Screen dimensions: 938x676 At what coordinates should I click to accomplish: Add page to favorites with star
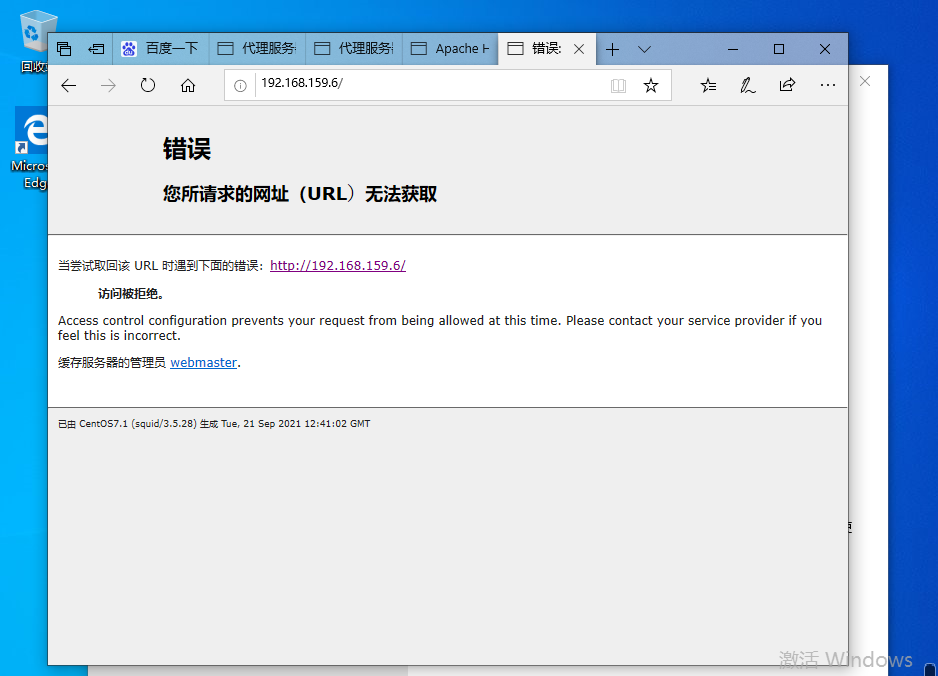651,86
